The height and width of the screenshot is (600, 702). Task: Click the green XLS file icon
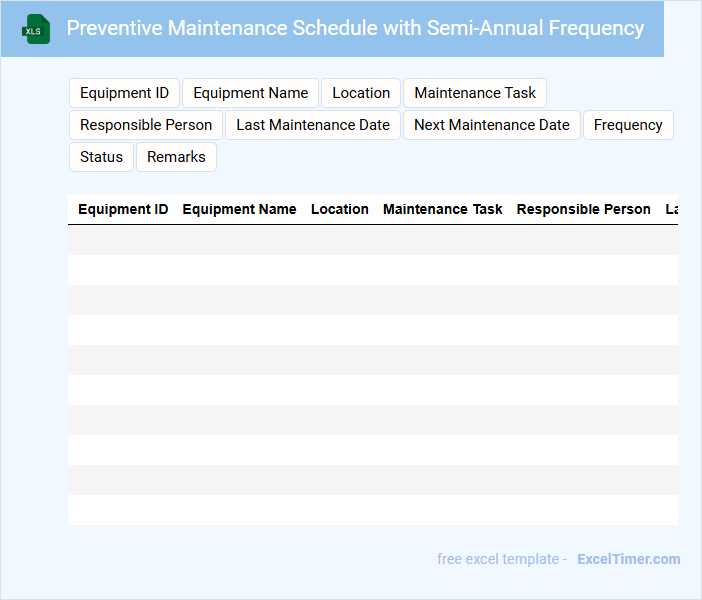click(36, 29)
